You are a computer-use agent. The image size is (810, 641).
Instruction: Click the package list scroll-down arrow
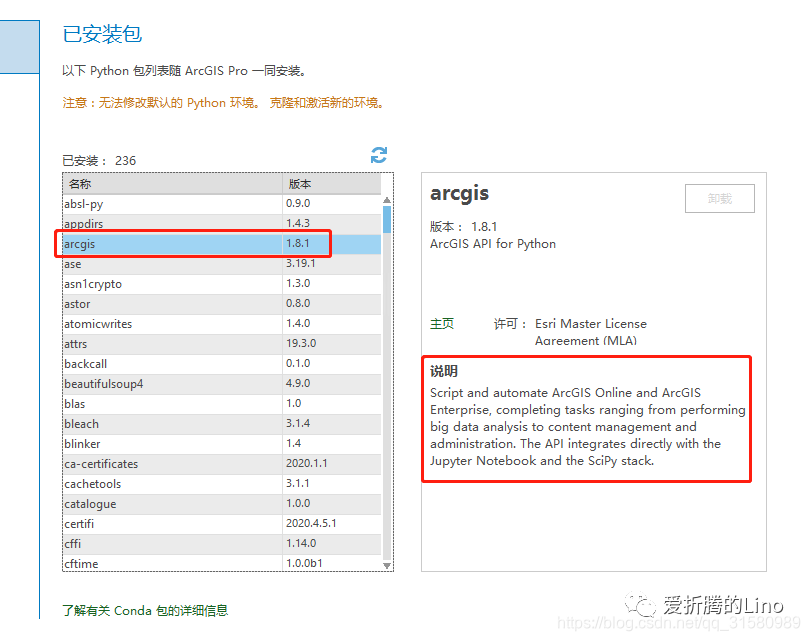click(387, 566)
